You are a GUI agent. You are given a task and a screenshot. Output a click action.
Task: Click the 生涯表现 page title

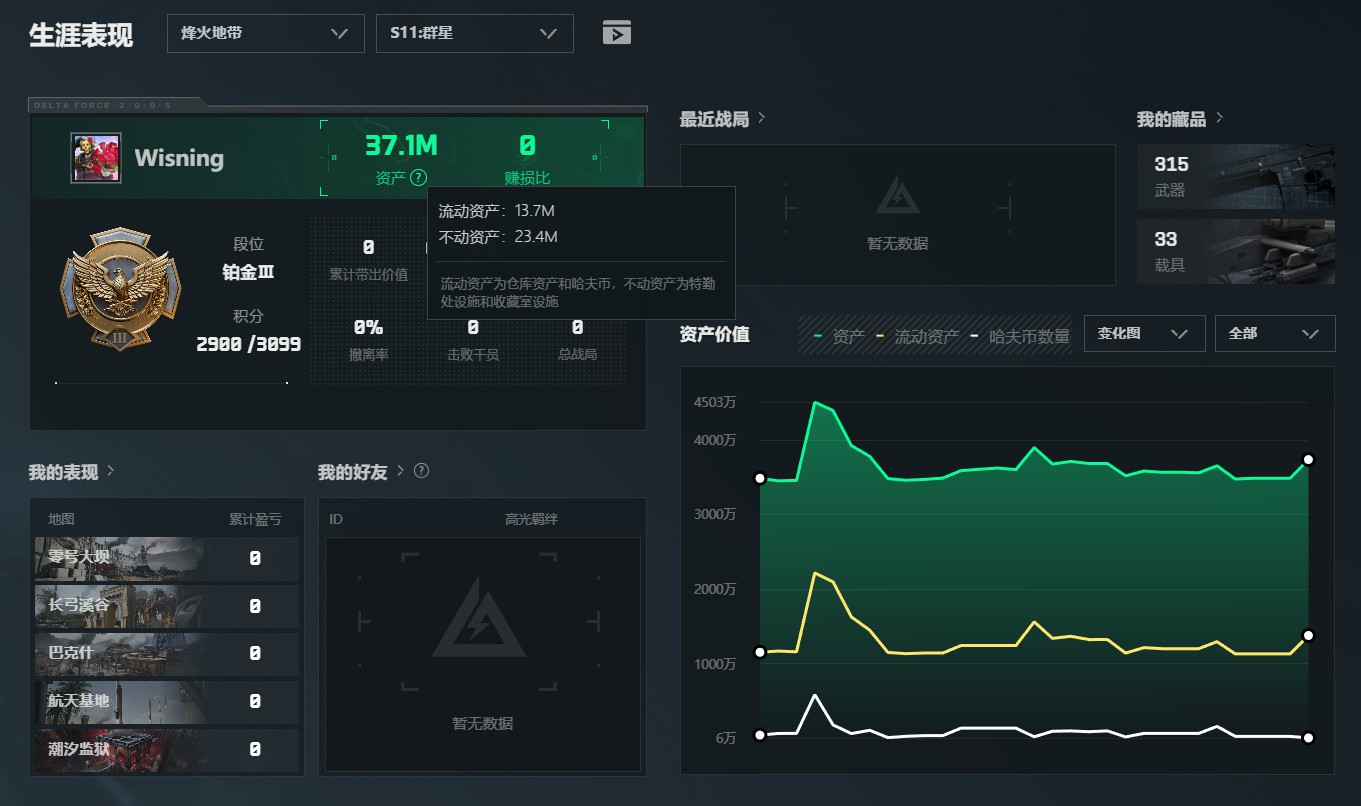[x=81, y=34]
